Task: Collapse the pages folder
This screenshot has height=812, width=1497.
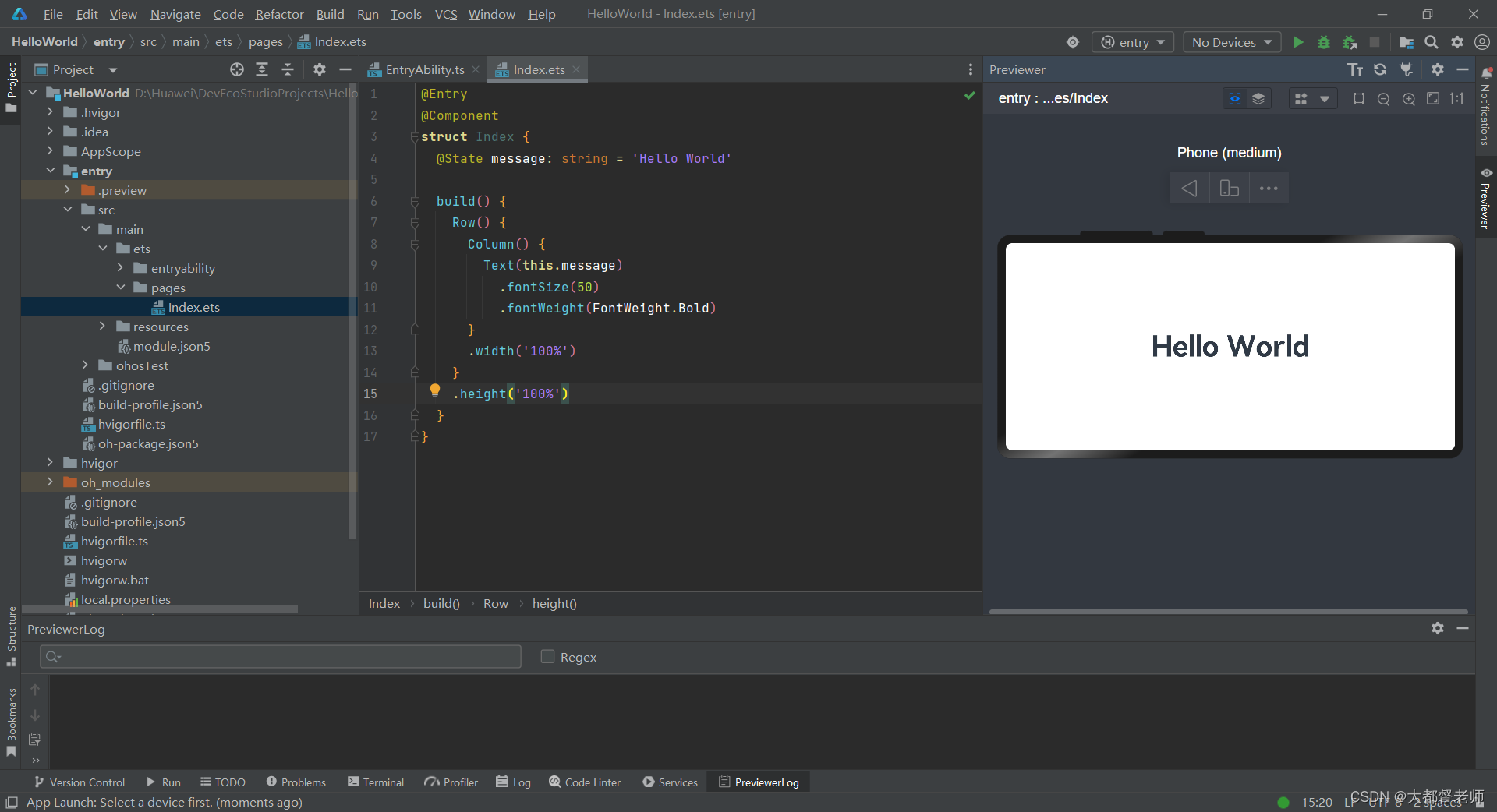Action: coord(121,288)
